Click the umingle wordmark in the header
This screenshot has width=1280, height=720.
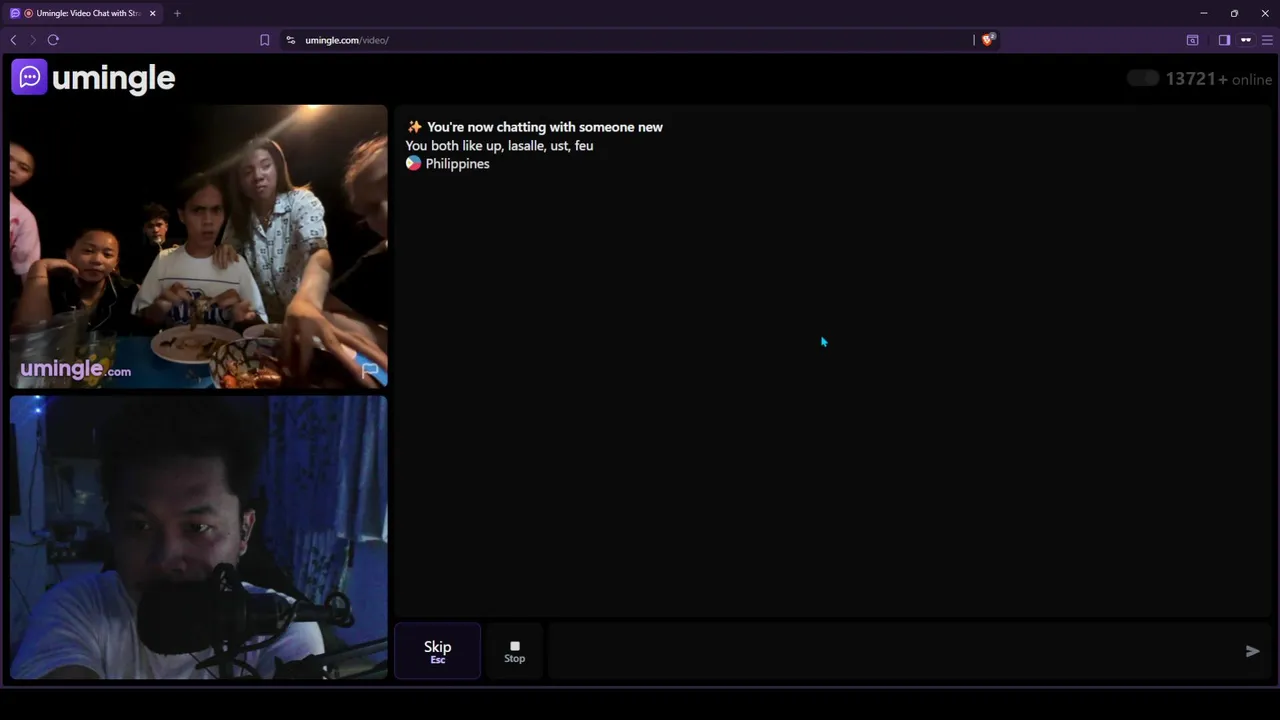(x=113, y=78)
